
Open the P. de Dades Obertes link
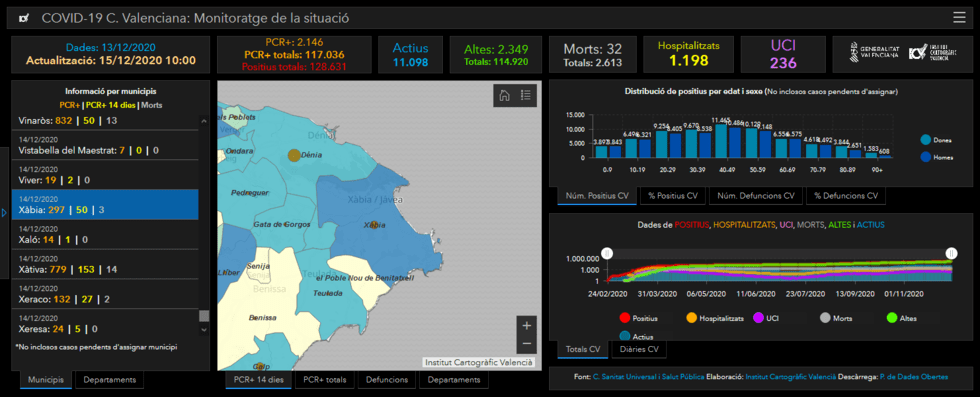pos(913,377)
